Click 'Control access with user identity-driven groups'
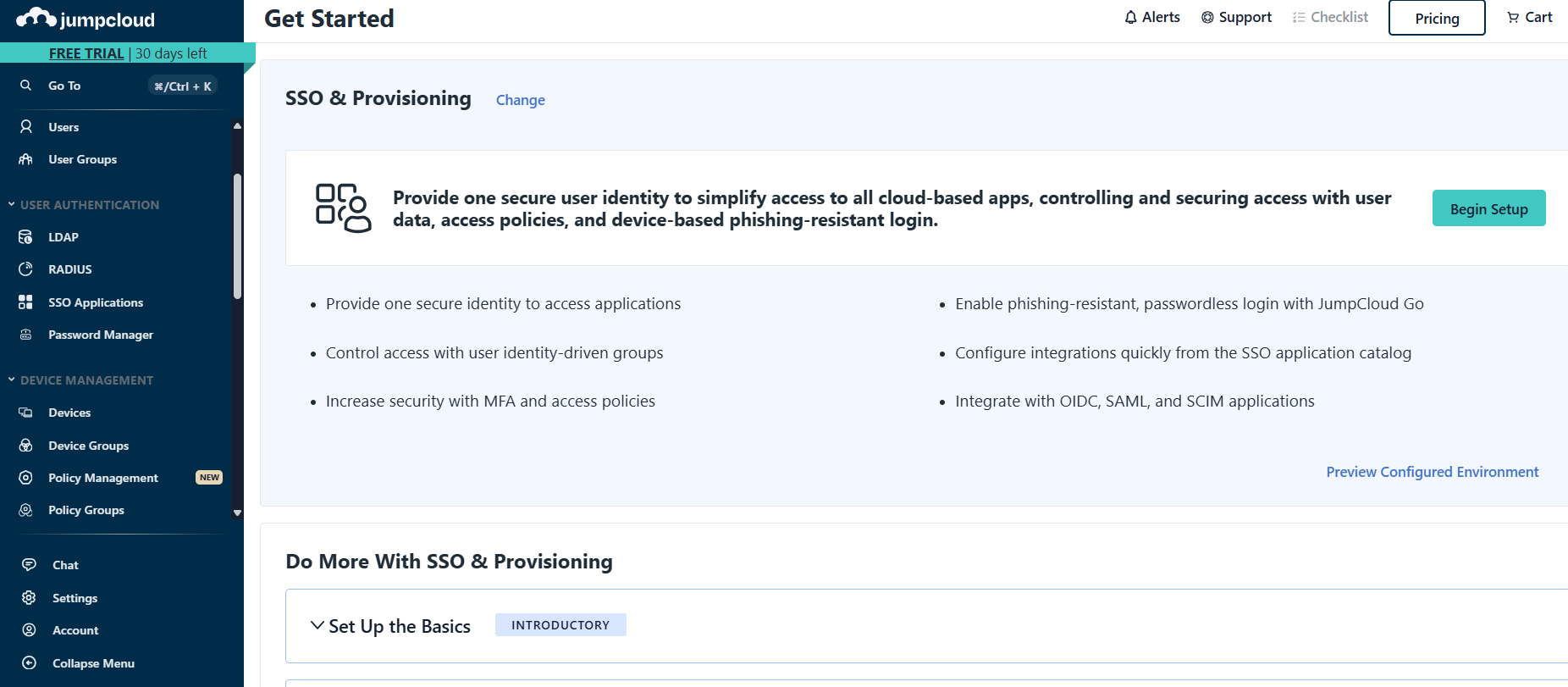The width and height of the screenshot is (1568, 687). coord(494,353)
